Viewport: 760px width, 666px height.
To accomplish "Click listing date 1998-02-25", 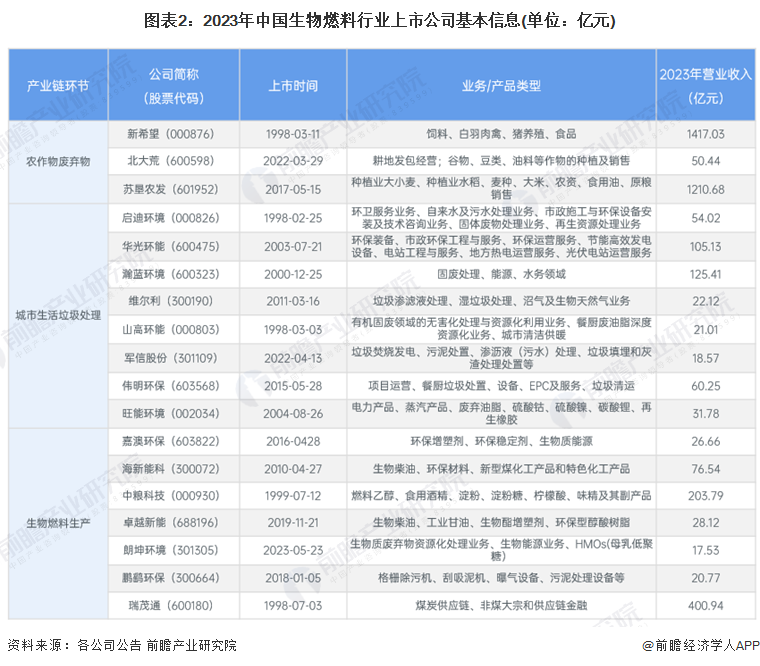I will 293,218.
